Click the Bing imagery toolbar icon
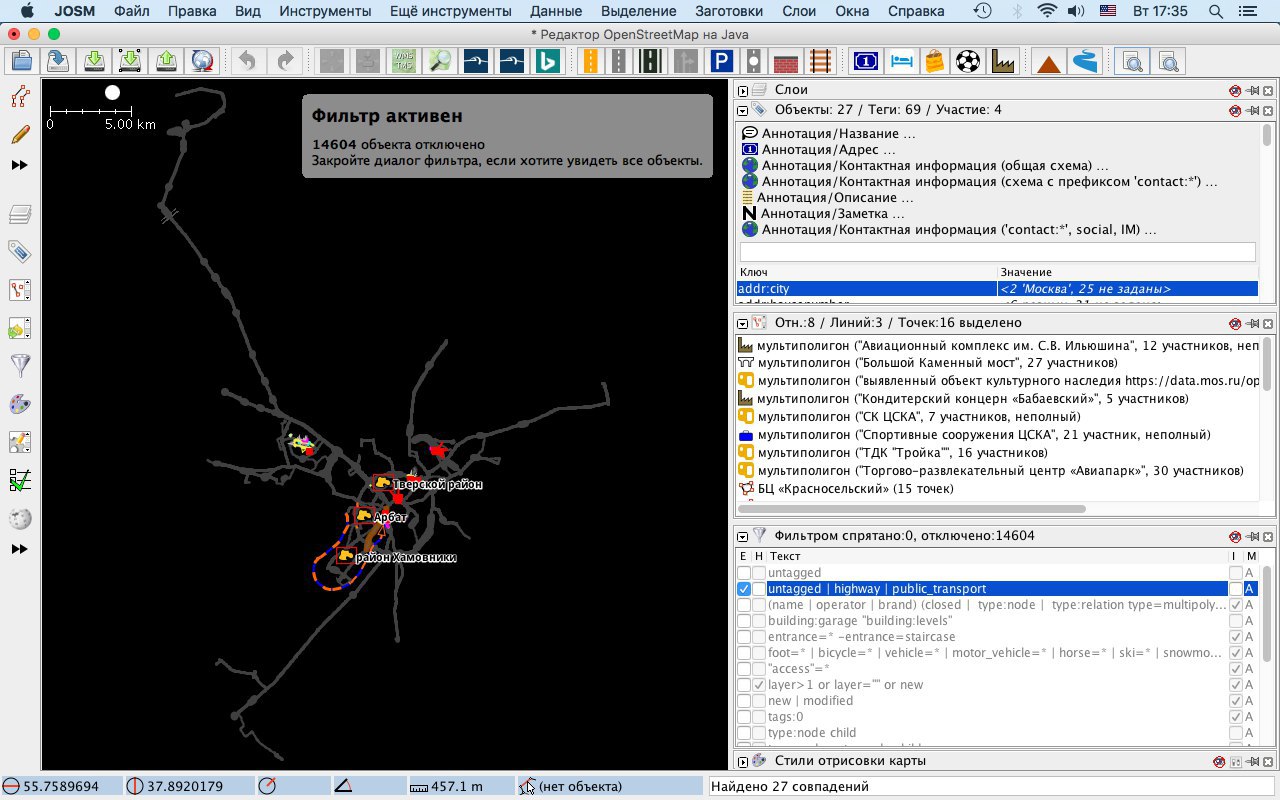1280x800 pixels. coord(547,61)
